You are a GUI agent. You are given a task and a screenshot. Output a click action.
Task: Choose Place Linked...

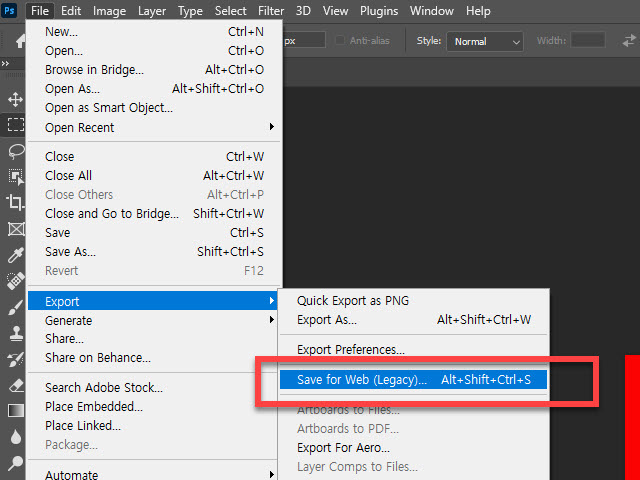(x=154, y=425)
